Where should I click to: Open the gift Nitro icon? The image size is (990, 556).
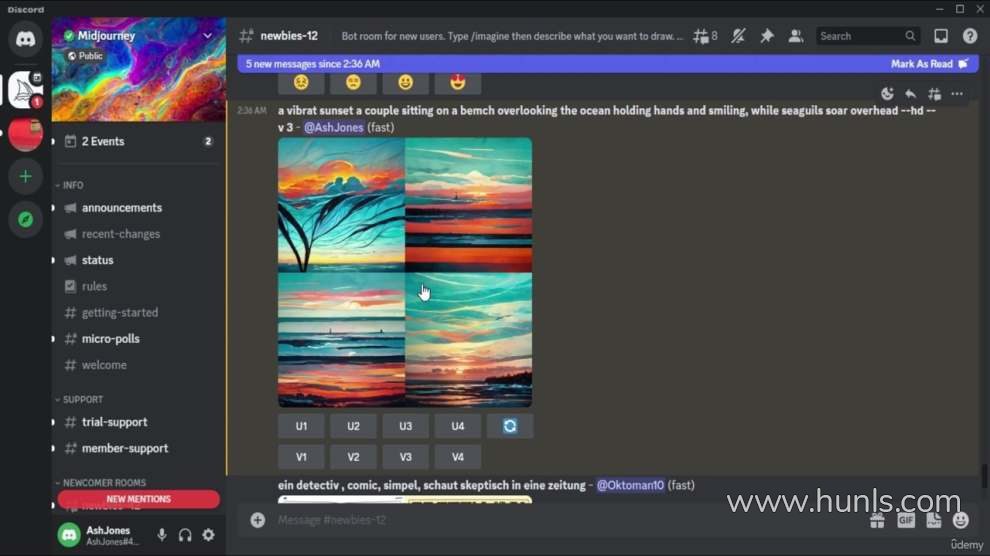pos(877,521)
